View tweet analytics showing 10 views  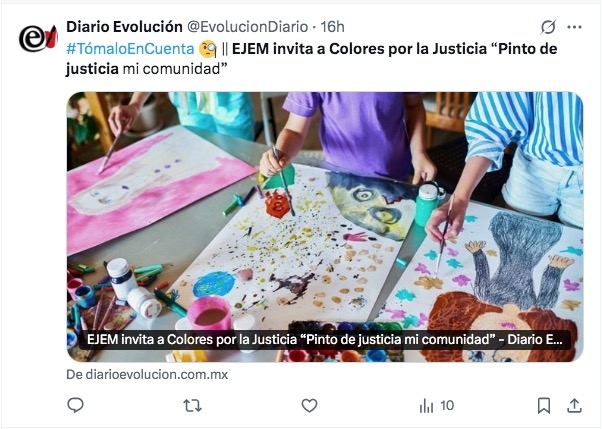pos(437,405)
